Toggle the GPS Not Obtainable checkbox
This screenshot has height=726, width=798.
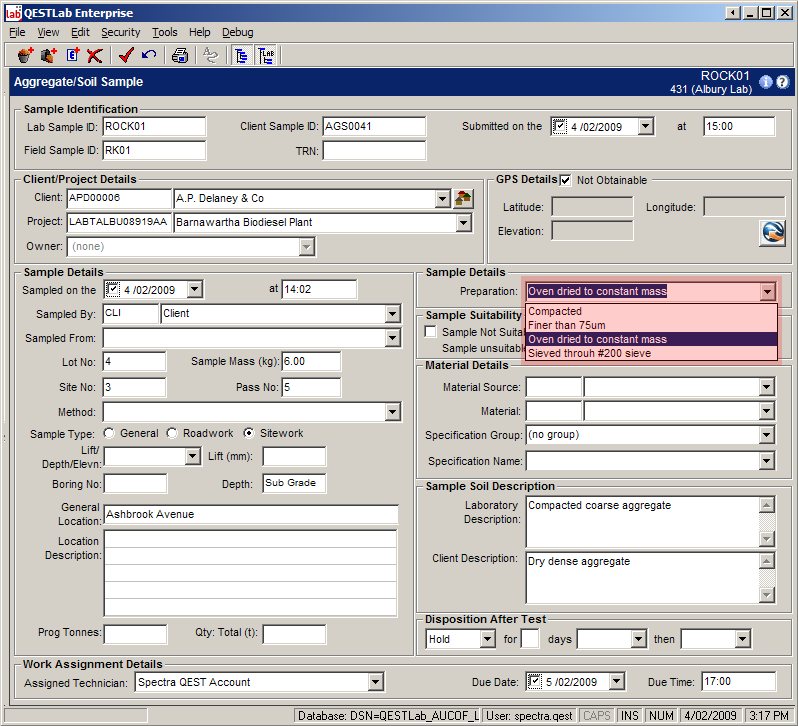tap(566, 180)
